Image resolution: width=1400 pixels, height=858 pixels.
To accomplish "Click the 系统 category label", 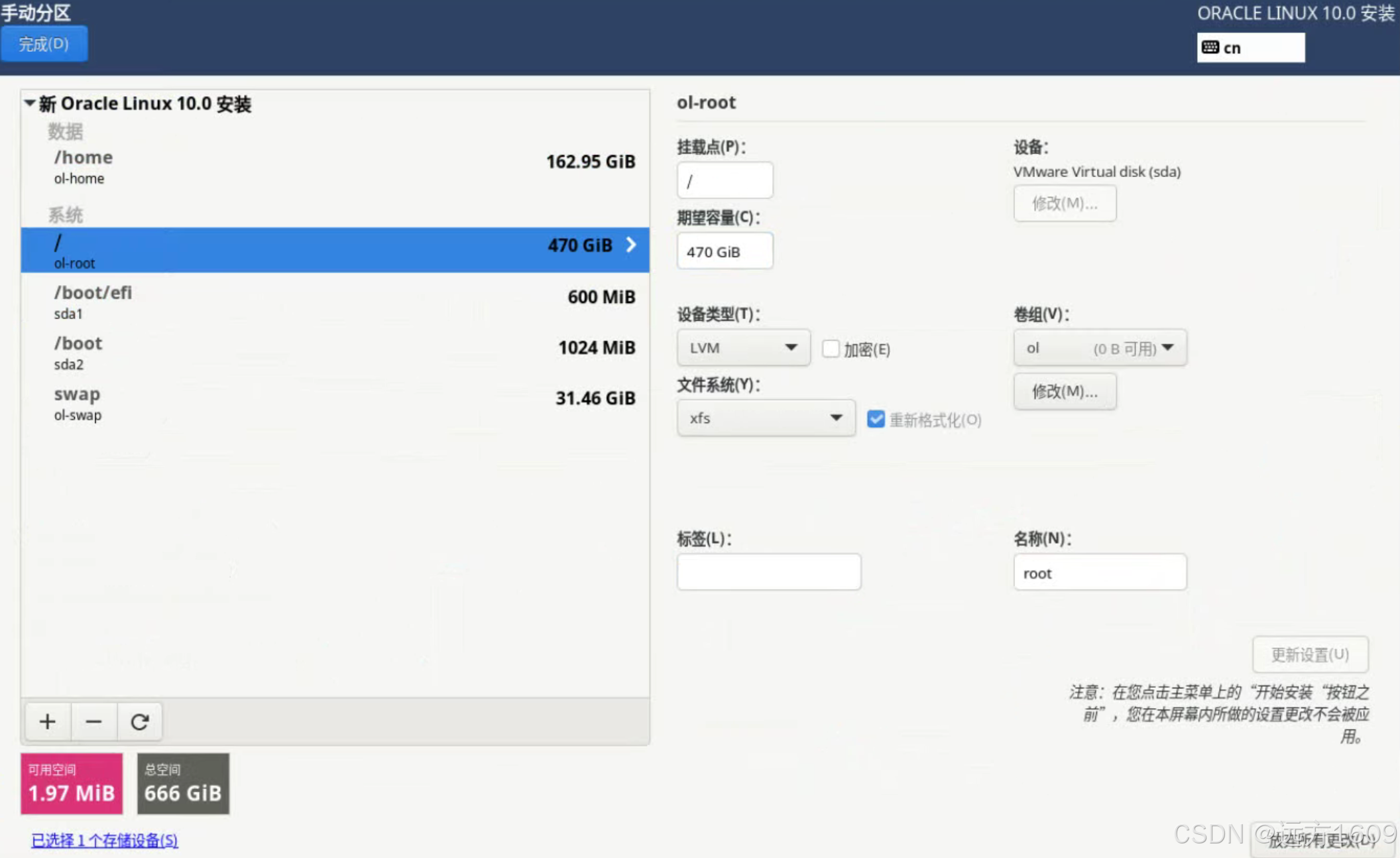I will click(65, 214).
